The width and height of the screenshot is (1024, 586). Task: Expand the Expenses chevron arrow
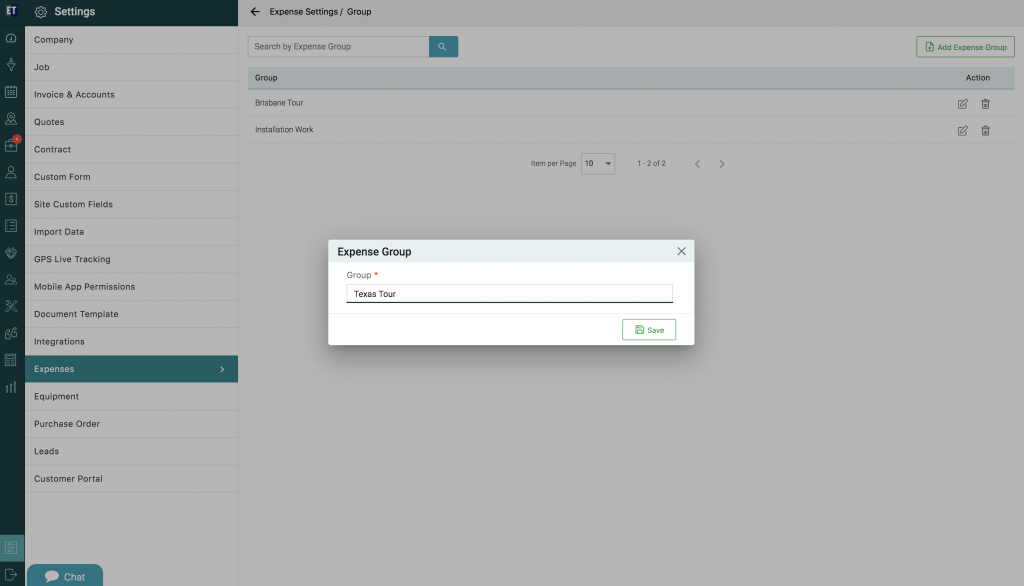pos(222,369)
